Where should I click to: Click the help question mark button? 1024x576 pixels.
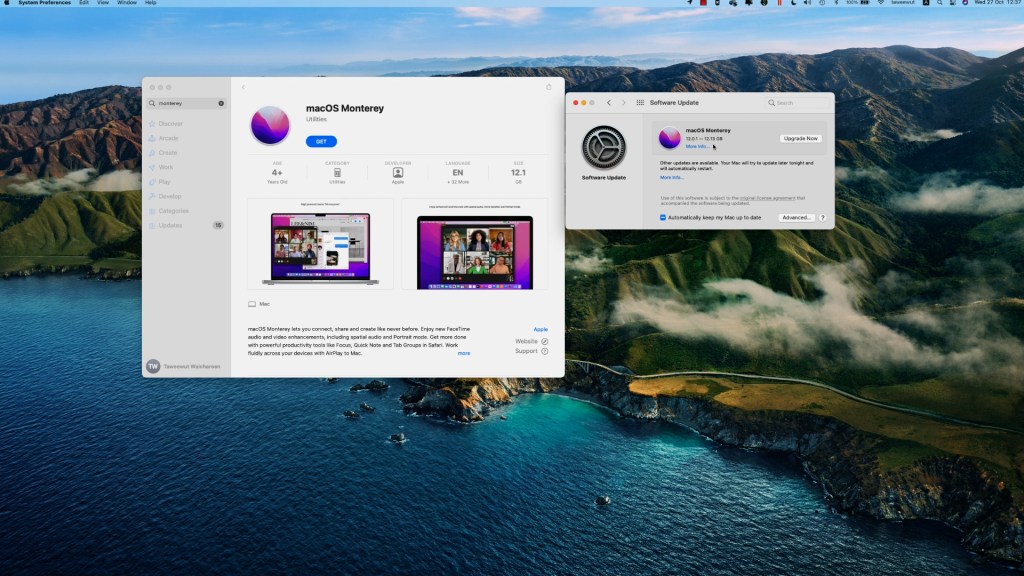(x=823, y=217)
